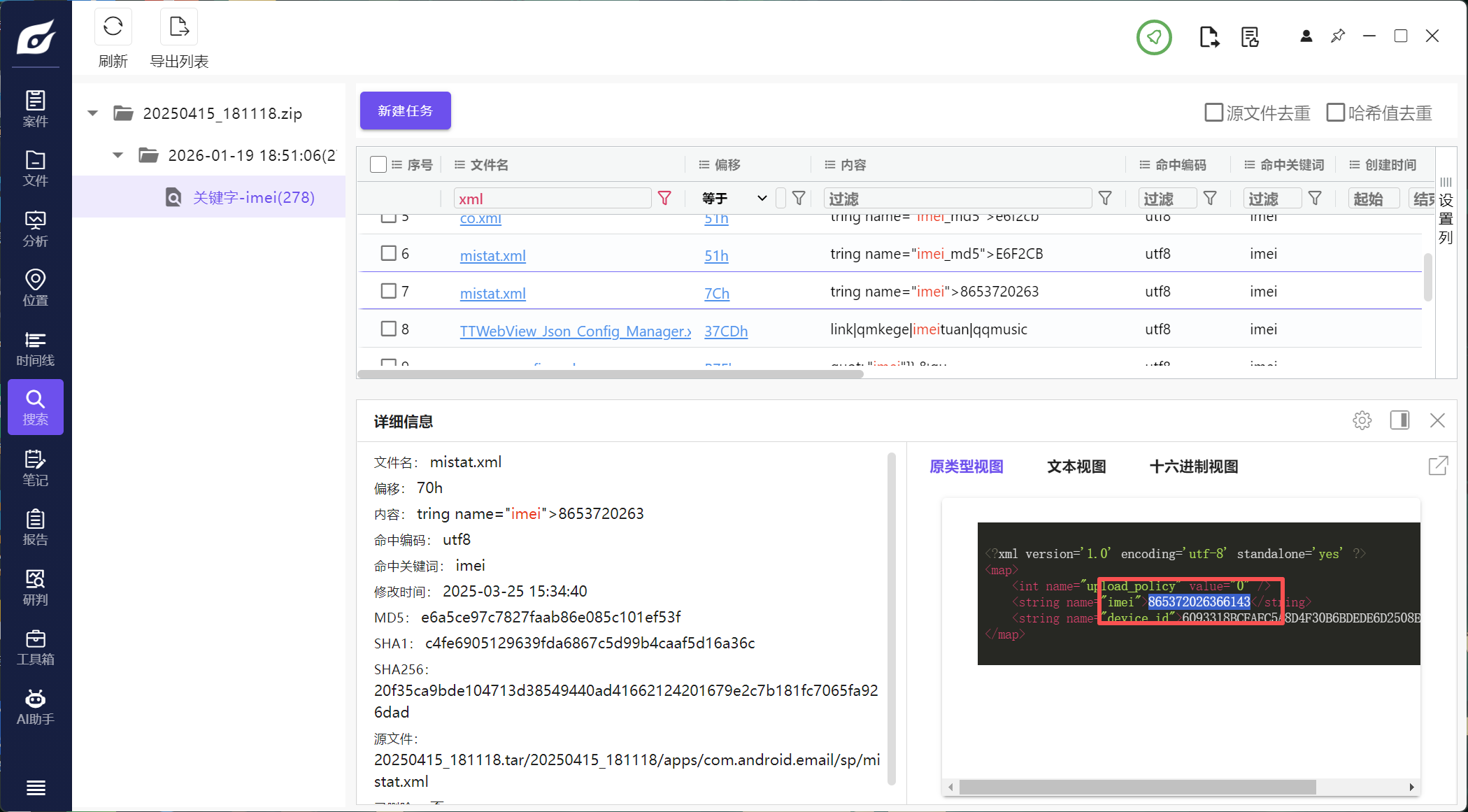Open the TTWebView_Json_Config_Manager file link

coord(575,331)
